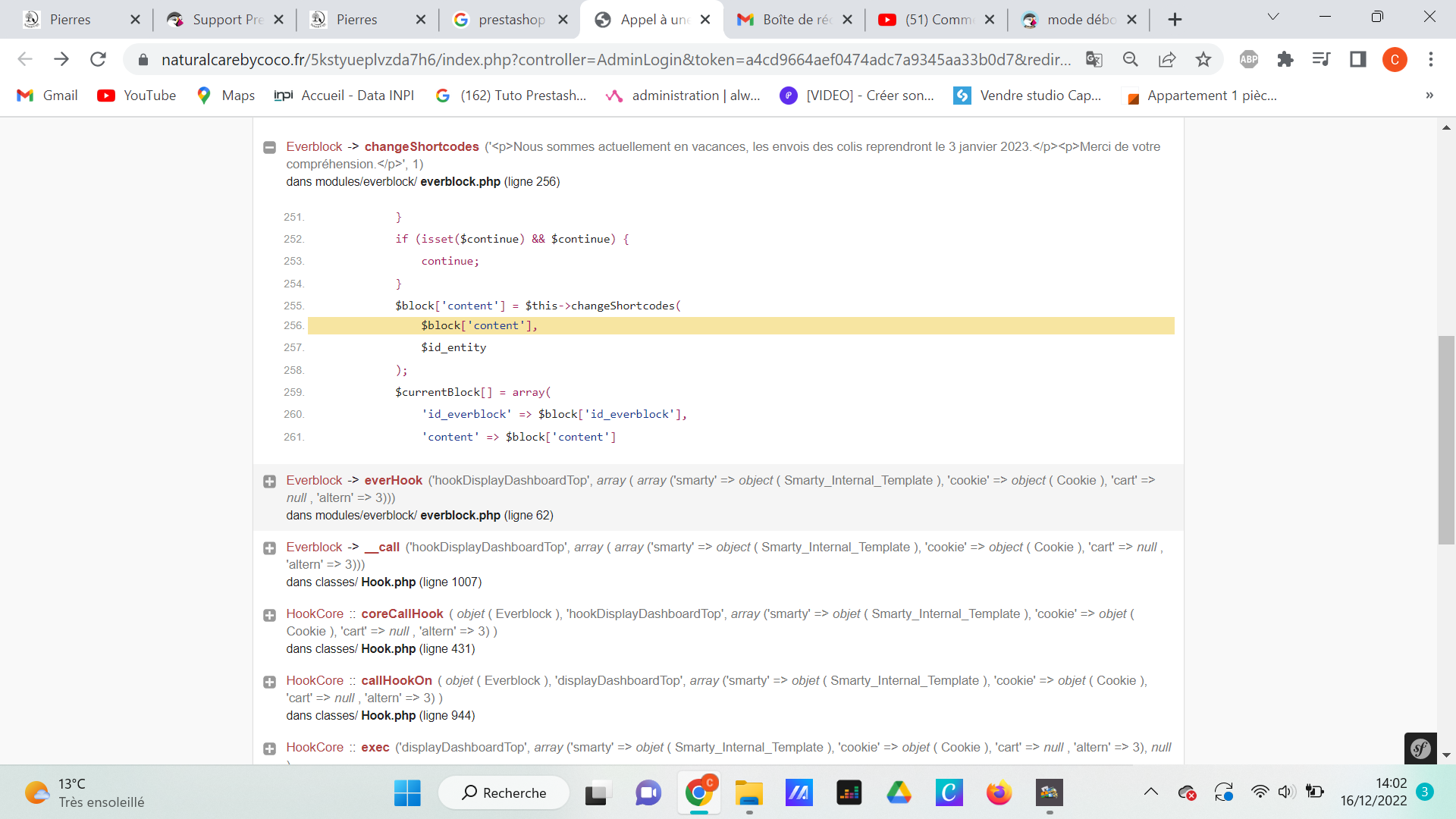The width and height of the screenshot is (1456, 819).
Task: Open the Symfony debug toolbar icon
Action: (x=1420, y=748)
